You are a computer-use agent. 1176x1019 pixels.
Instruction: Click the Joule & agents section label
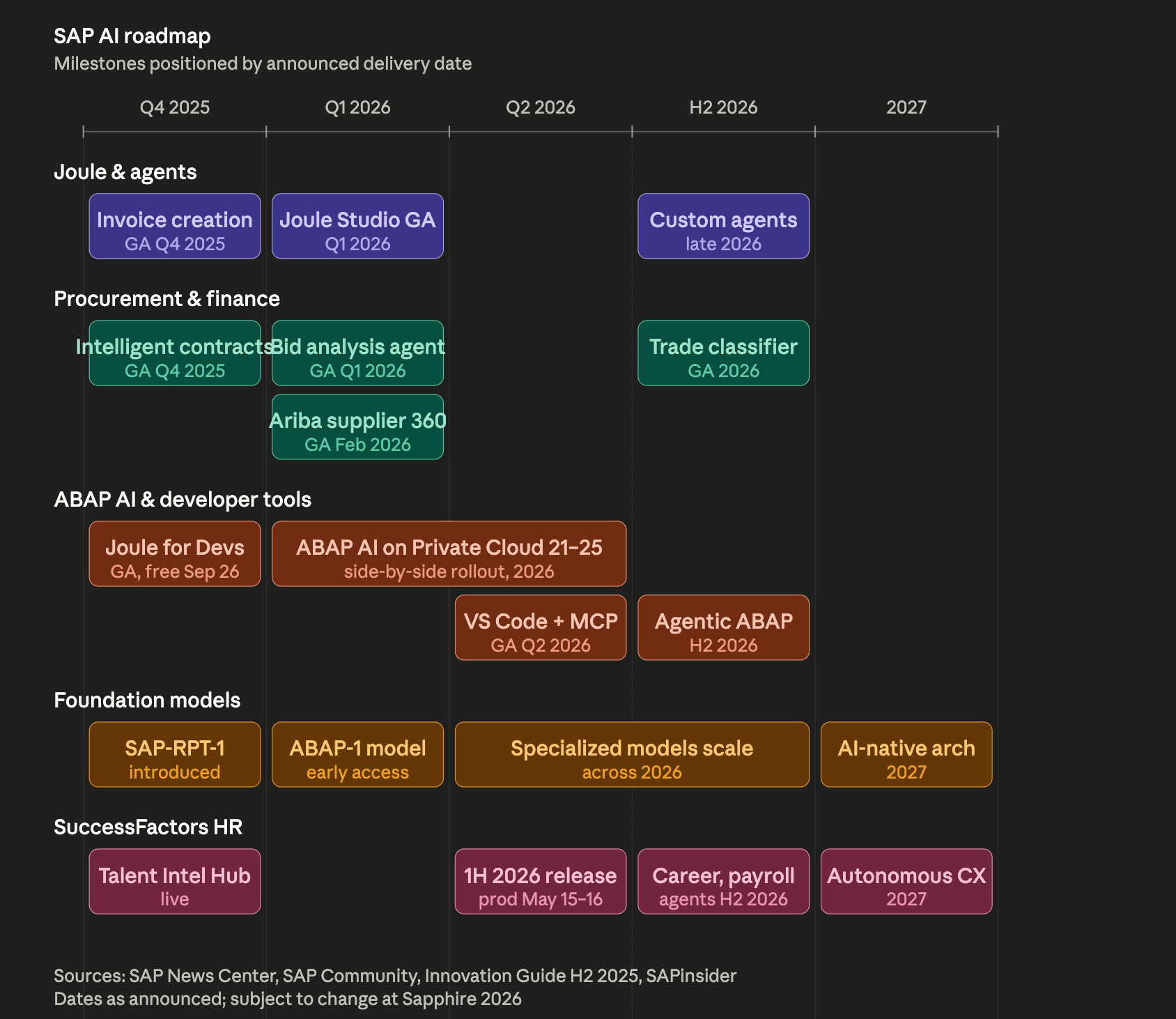pyautogui.click(x=125, y=171)
